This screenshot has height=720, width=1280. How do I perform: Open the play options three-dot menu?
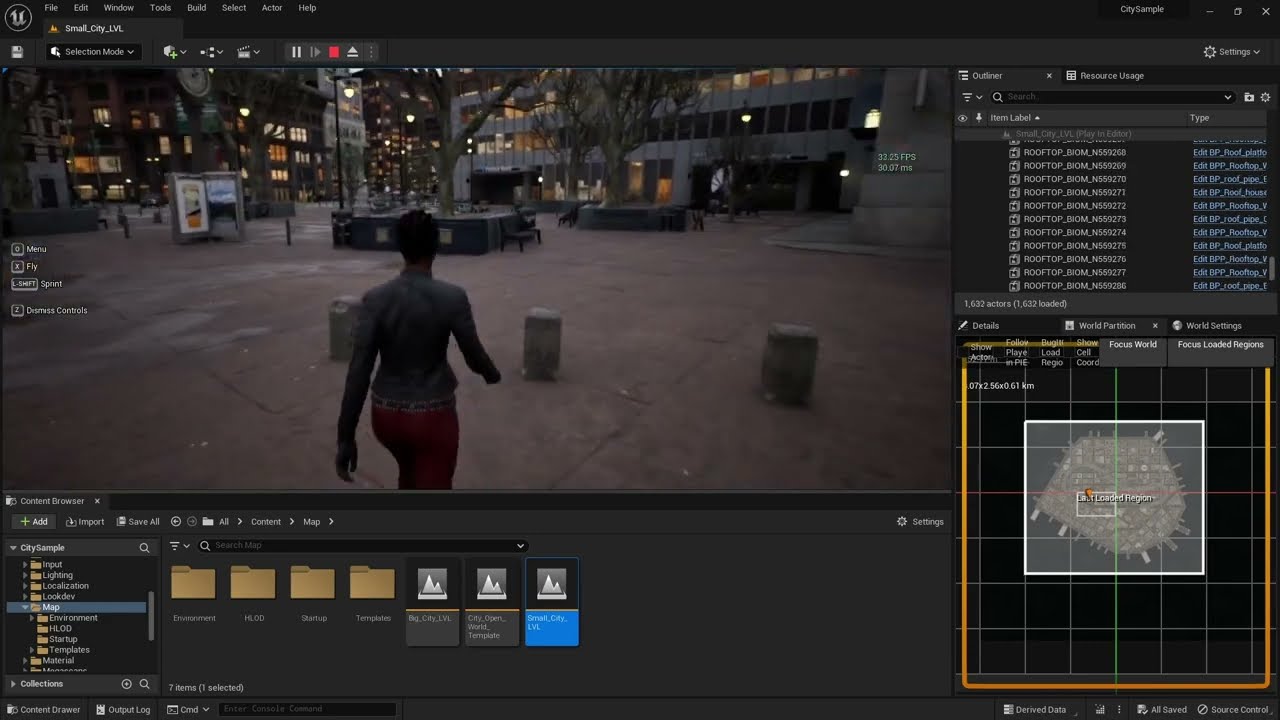pos(372,52)
